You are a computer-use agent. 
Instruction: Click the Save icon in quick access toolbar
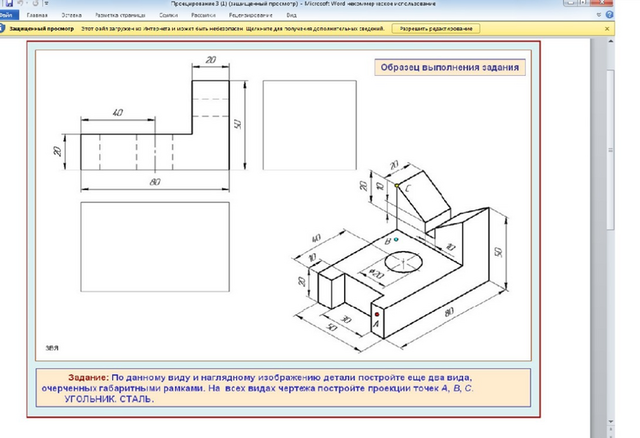pyautogui.click(x=9, y=3)
